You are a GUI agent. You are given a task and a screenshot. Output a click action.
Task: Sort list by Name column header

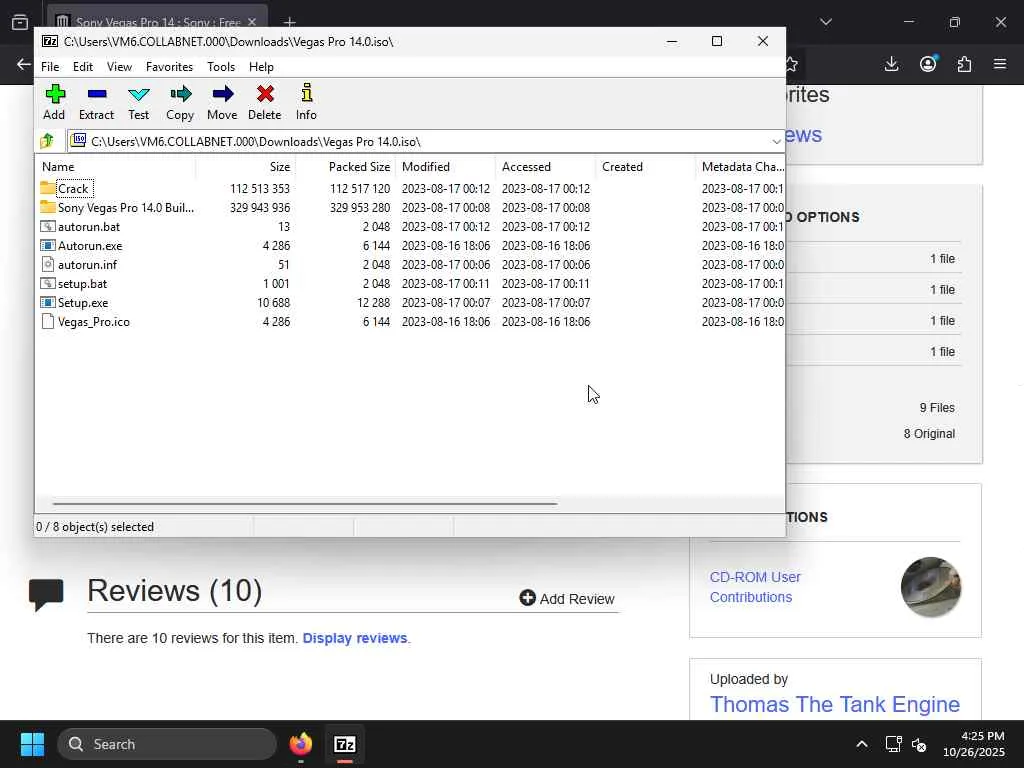coord(115,167)
